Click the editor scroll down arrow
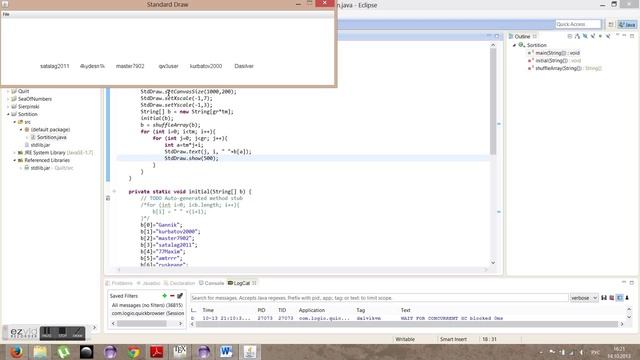The width and height of the screenshot is (640, 360). click(x=493, y=263)
